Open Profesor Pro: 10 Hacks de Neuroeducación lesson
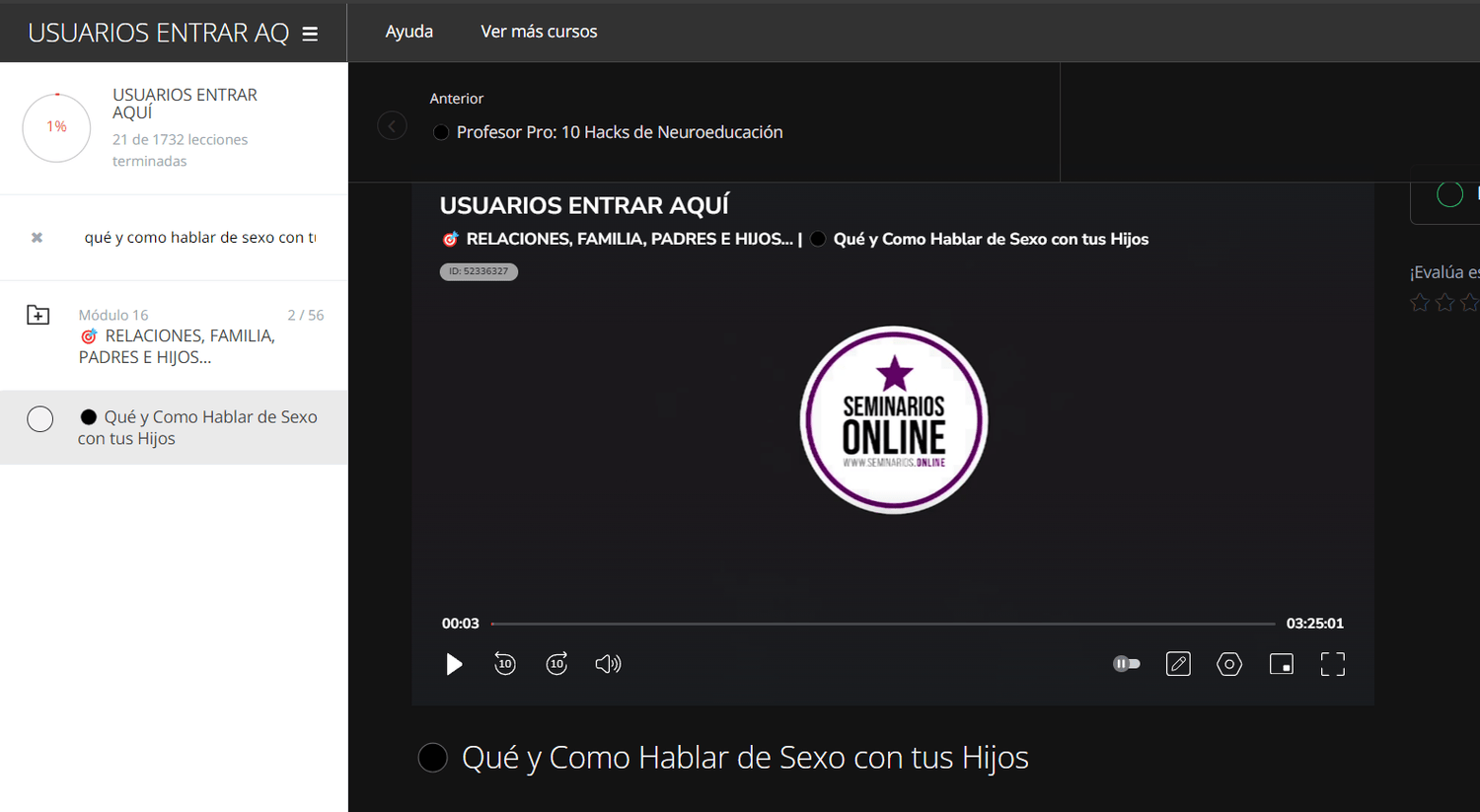The width and height of the screenshot is (1480, 812). pyautogui.click(x=619, y=132)
